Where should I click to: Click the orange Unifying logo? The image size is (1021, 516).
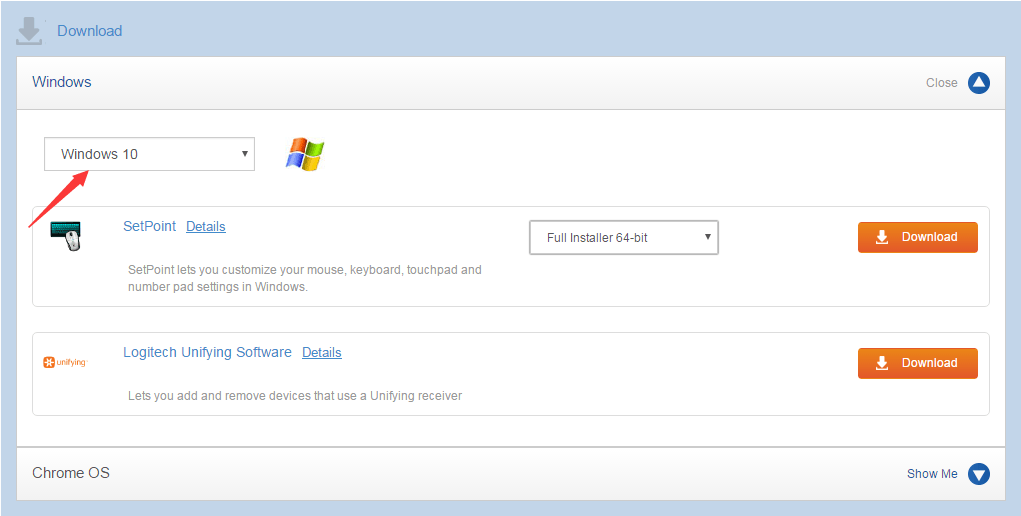(x=65, y=362)
